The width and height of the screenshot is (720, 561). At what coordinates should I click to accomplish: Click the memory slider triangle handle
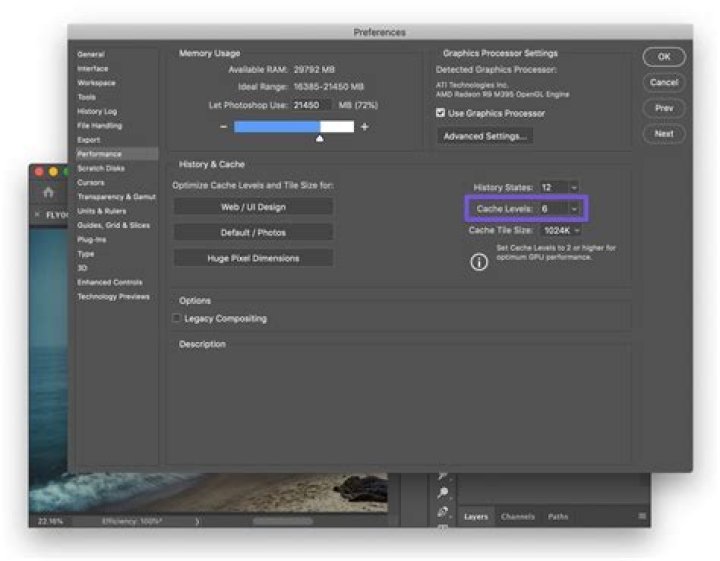point(320,138)
